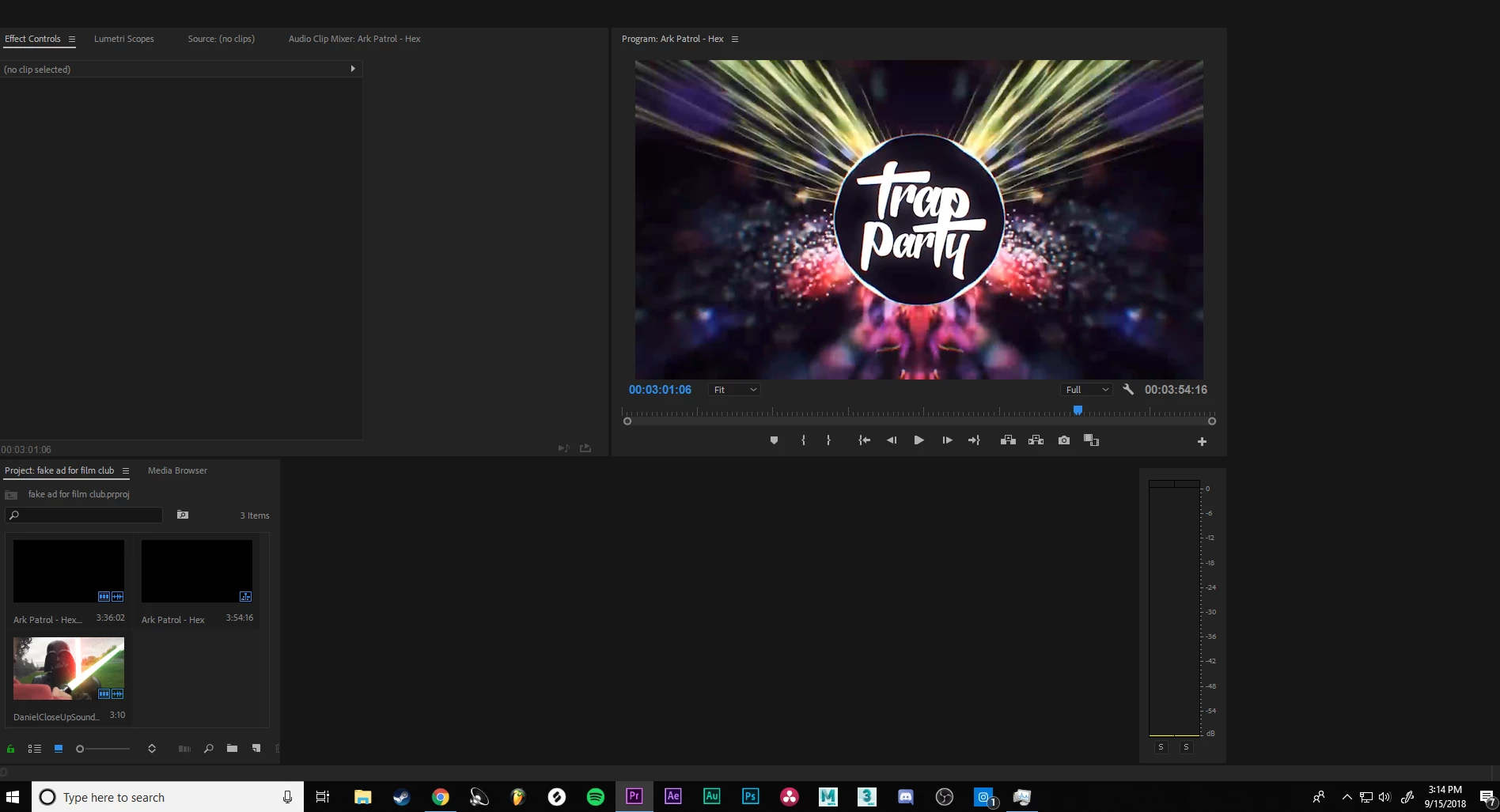This screenshot has width=1500, height=812.
Task: Solo left channel in audio meter
Action: (x=1161, y=747)
